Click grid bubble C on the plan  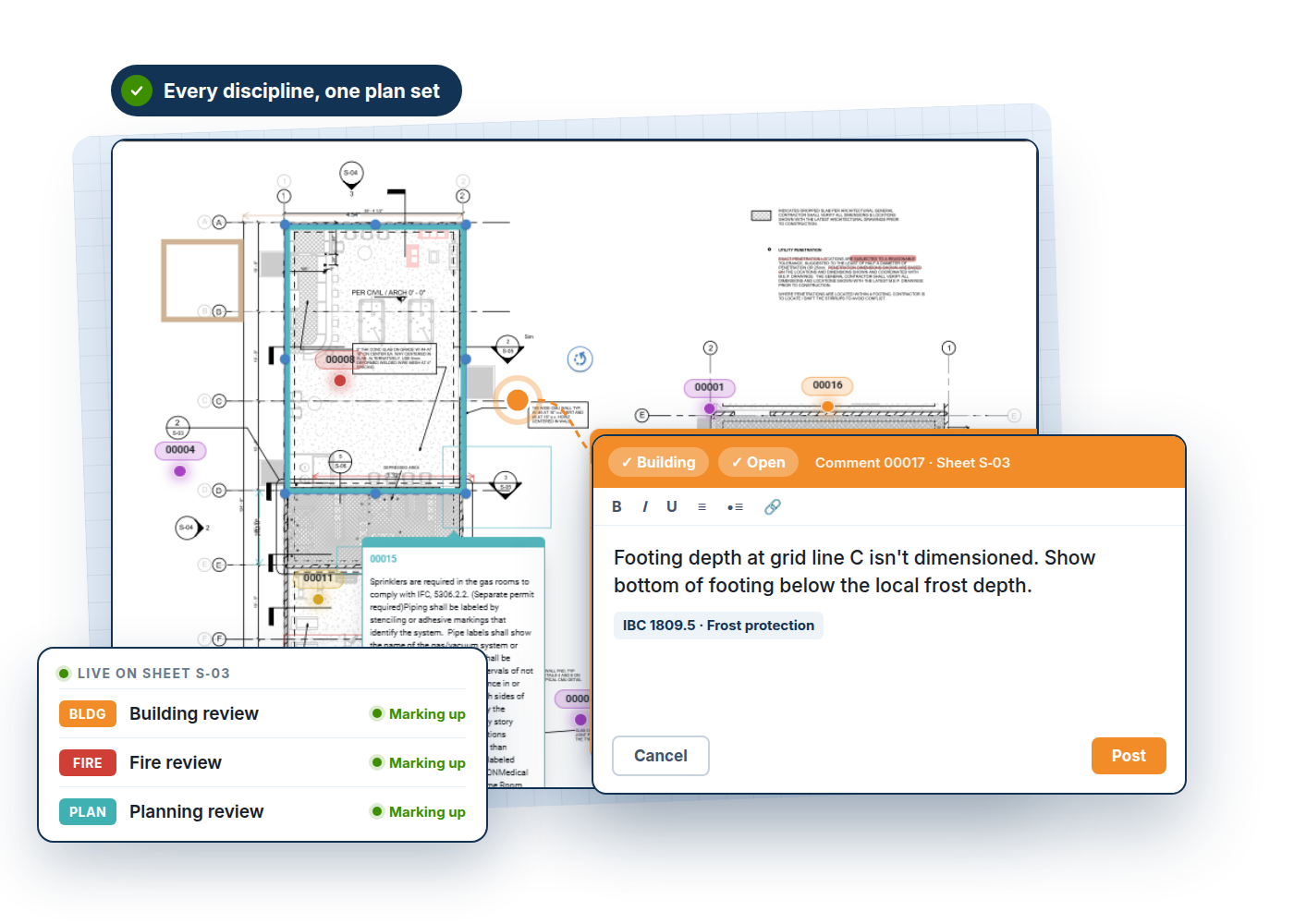click(219, 401)
